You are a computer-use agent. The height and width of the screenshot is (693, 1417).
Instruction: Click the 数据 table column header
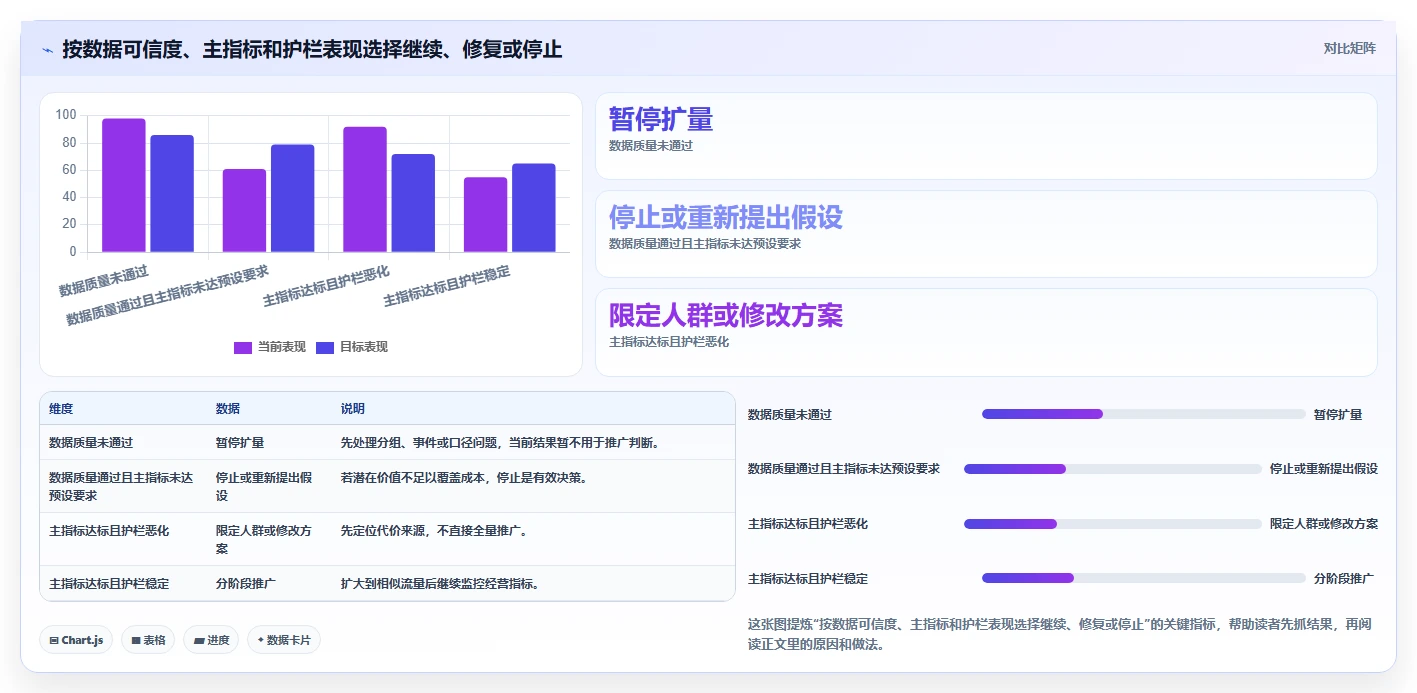point(228,409)
